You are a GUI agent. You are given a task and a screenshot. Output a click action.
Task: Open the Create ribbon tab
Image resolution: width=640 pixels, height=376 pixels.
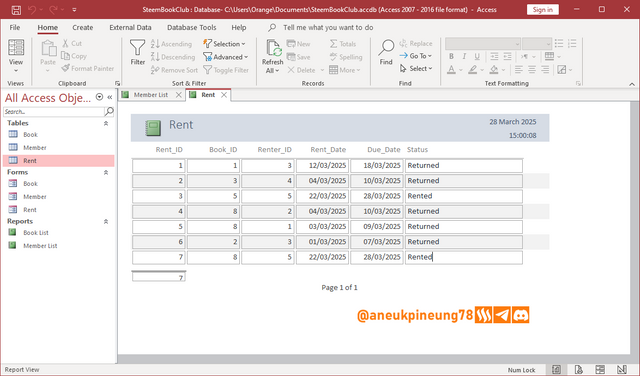[82, 27]
